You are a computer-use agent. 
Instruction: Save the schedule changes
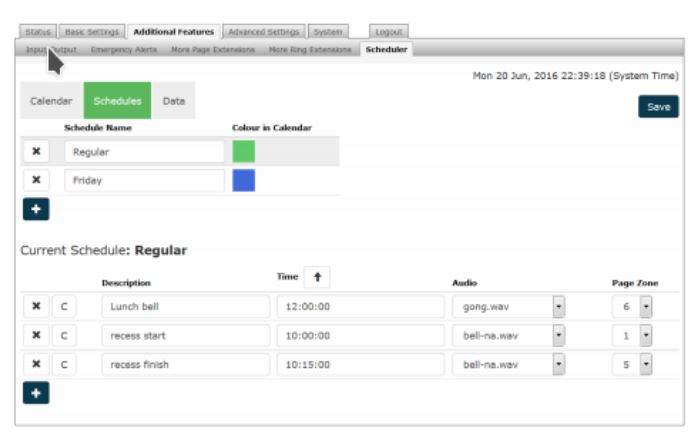(658, 107)
